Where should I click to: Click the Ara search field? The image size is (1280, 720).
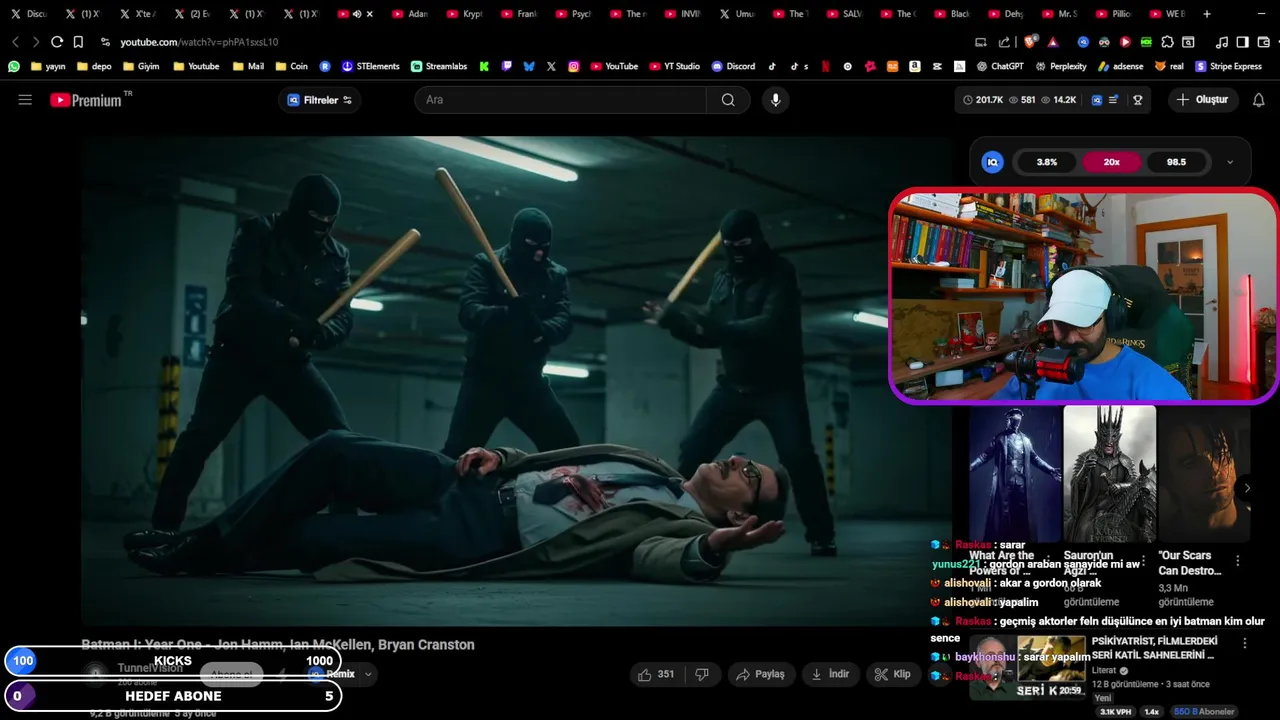[x=560, y=100]
